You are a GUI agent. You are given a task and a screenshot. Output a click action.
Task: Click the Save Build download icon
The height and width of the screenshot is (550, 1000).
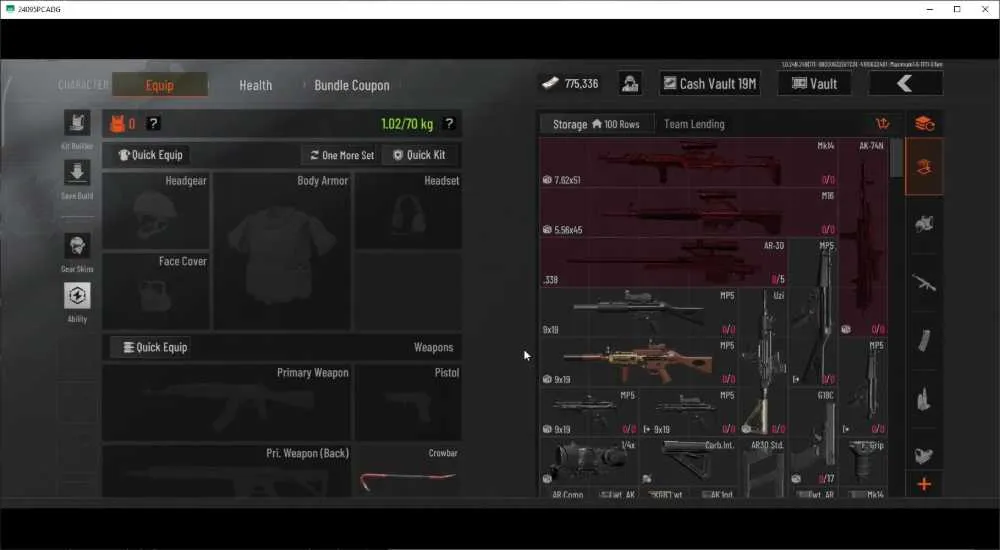[x=77, y=172]
